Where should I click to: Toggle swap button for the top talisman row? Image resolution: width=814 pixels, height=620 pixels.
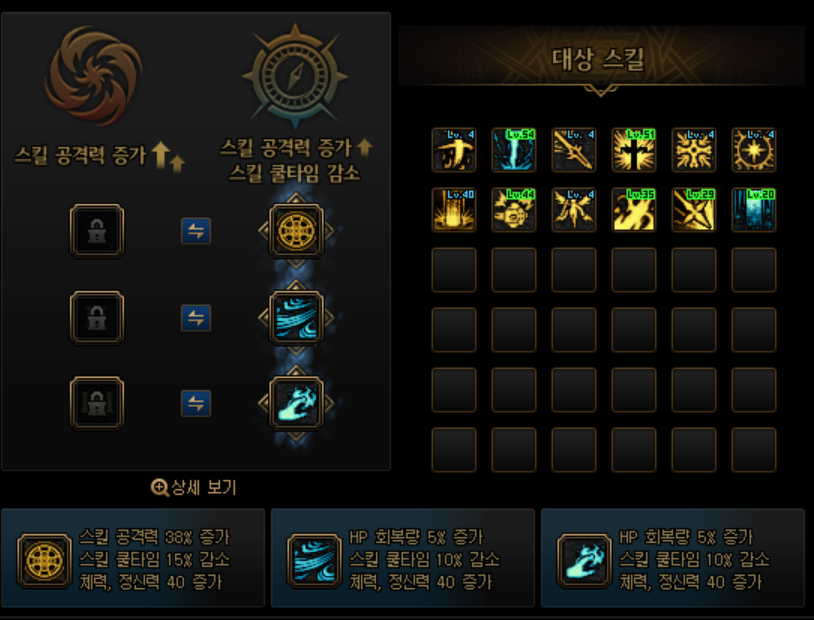coord(196,231)
